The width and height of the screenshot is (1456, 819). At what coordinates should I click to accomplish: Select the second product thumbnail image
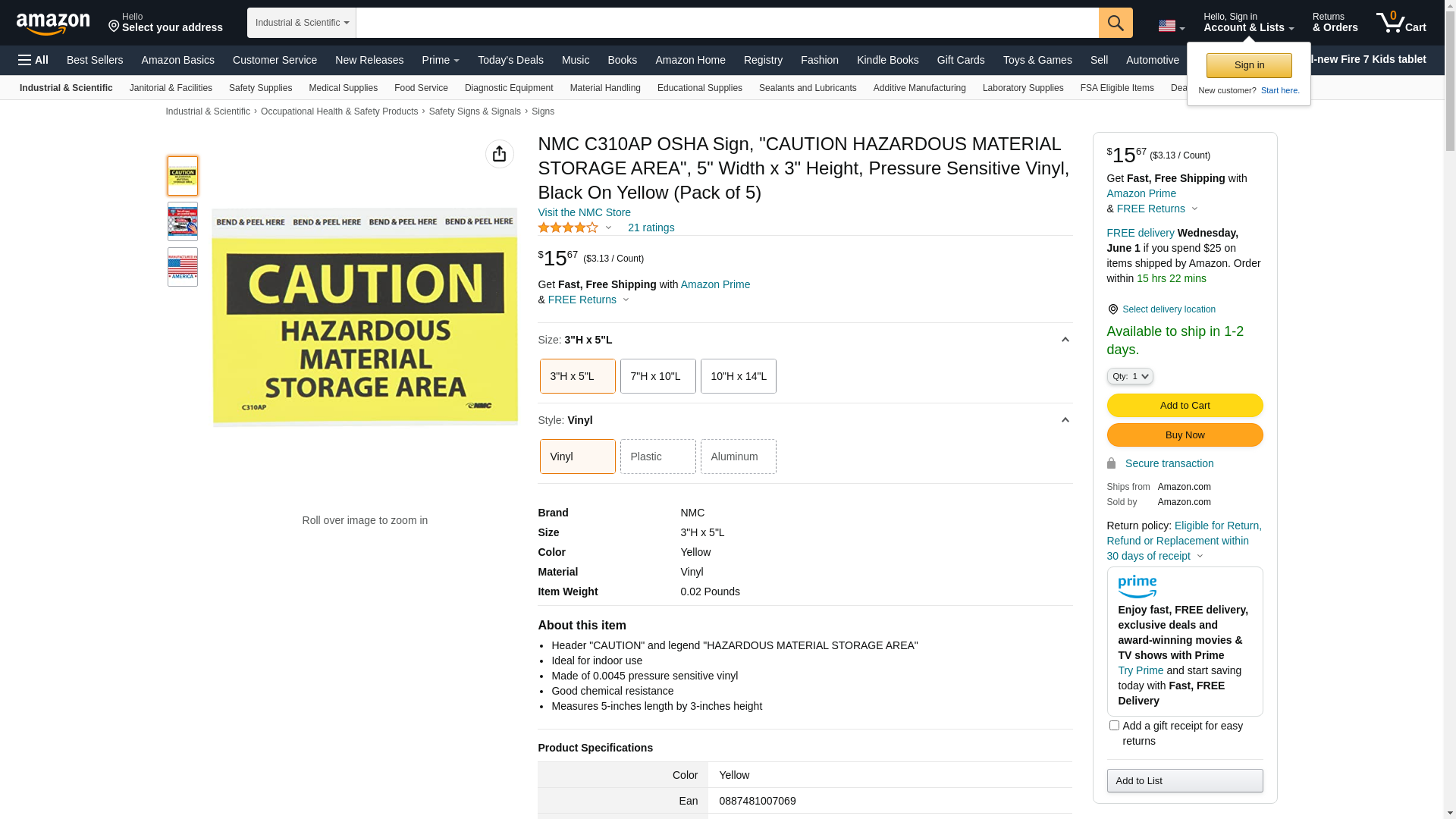point(183,221)
